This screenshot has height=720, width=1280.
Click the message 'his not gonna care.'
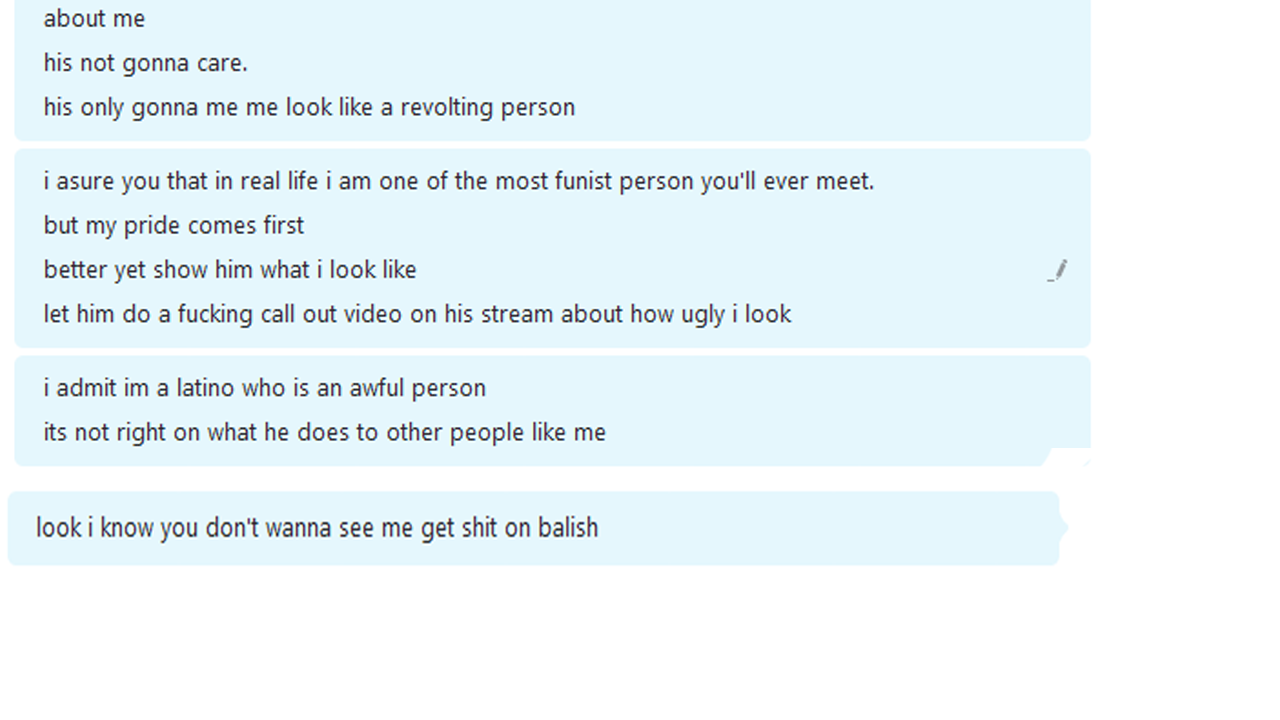[145, 63]
